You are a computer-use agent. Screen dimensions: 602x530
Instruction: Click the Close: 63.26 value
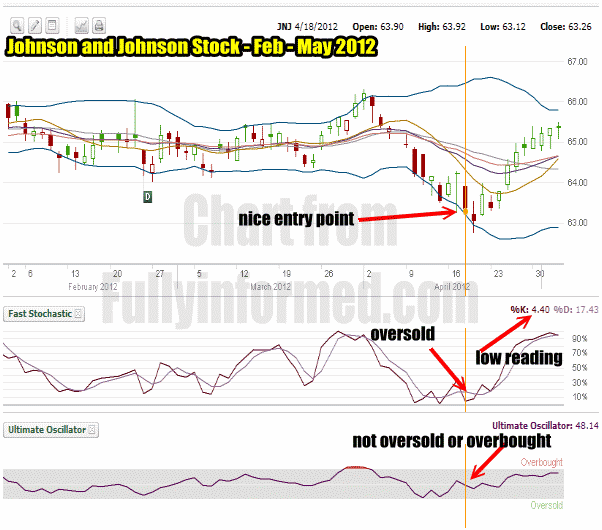point(566,26)
